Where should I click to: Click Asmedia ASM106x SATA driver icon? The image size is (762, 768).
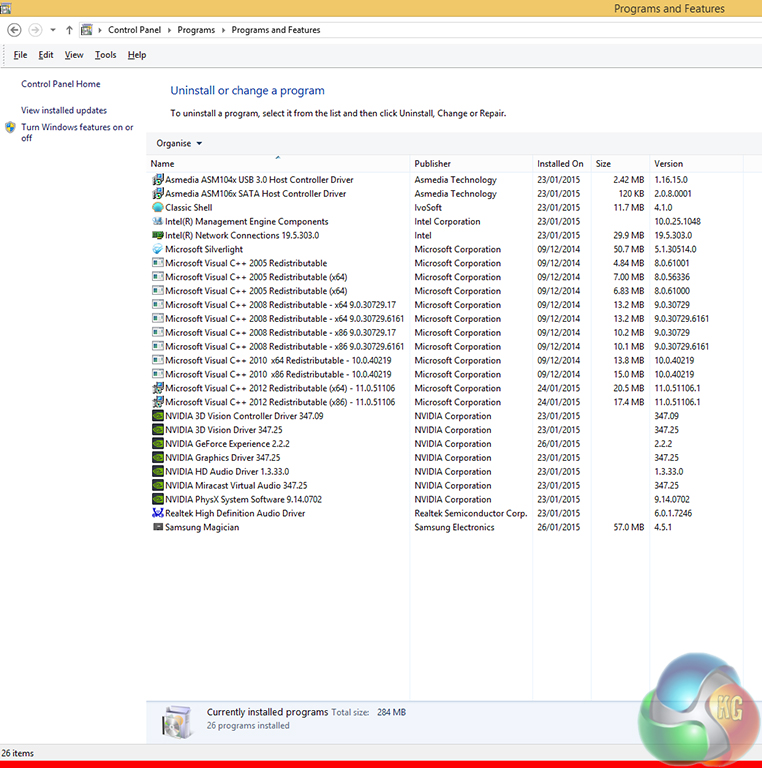[158, 193]
